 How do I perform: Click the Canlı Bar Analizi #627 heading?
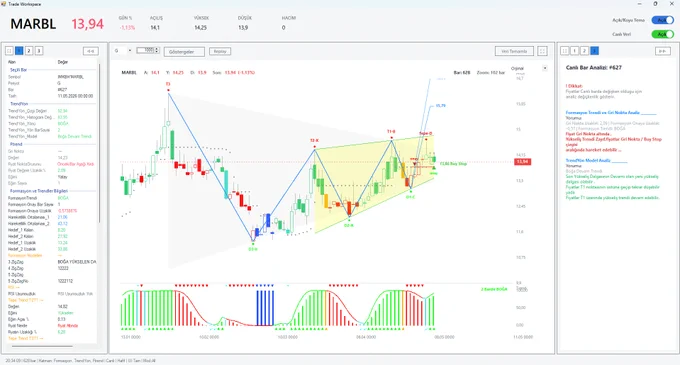pyautogui.click(x=594, y=68)
